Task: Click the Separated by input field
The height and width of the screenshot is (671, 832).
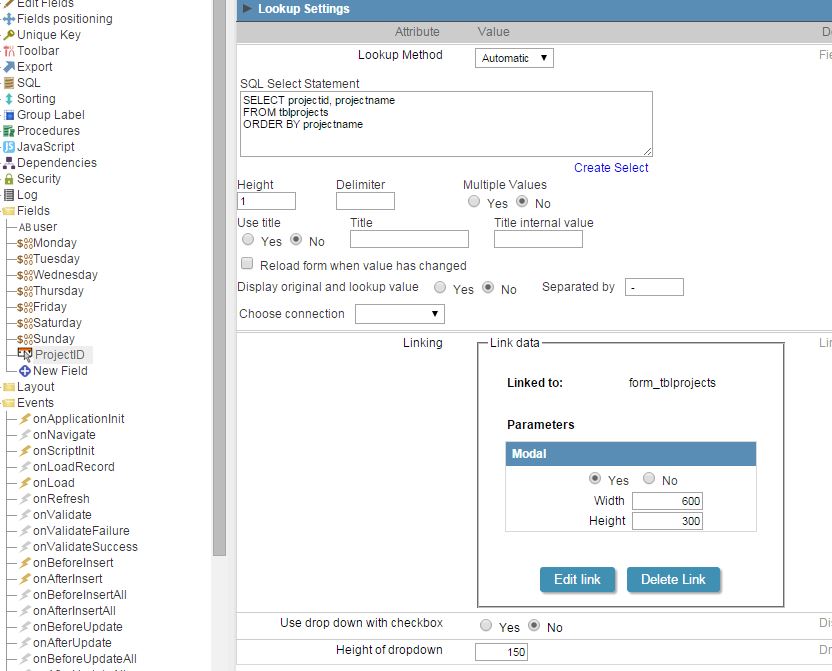Action: coord(654,287)
